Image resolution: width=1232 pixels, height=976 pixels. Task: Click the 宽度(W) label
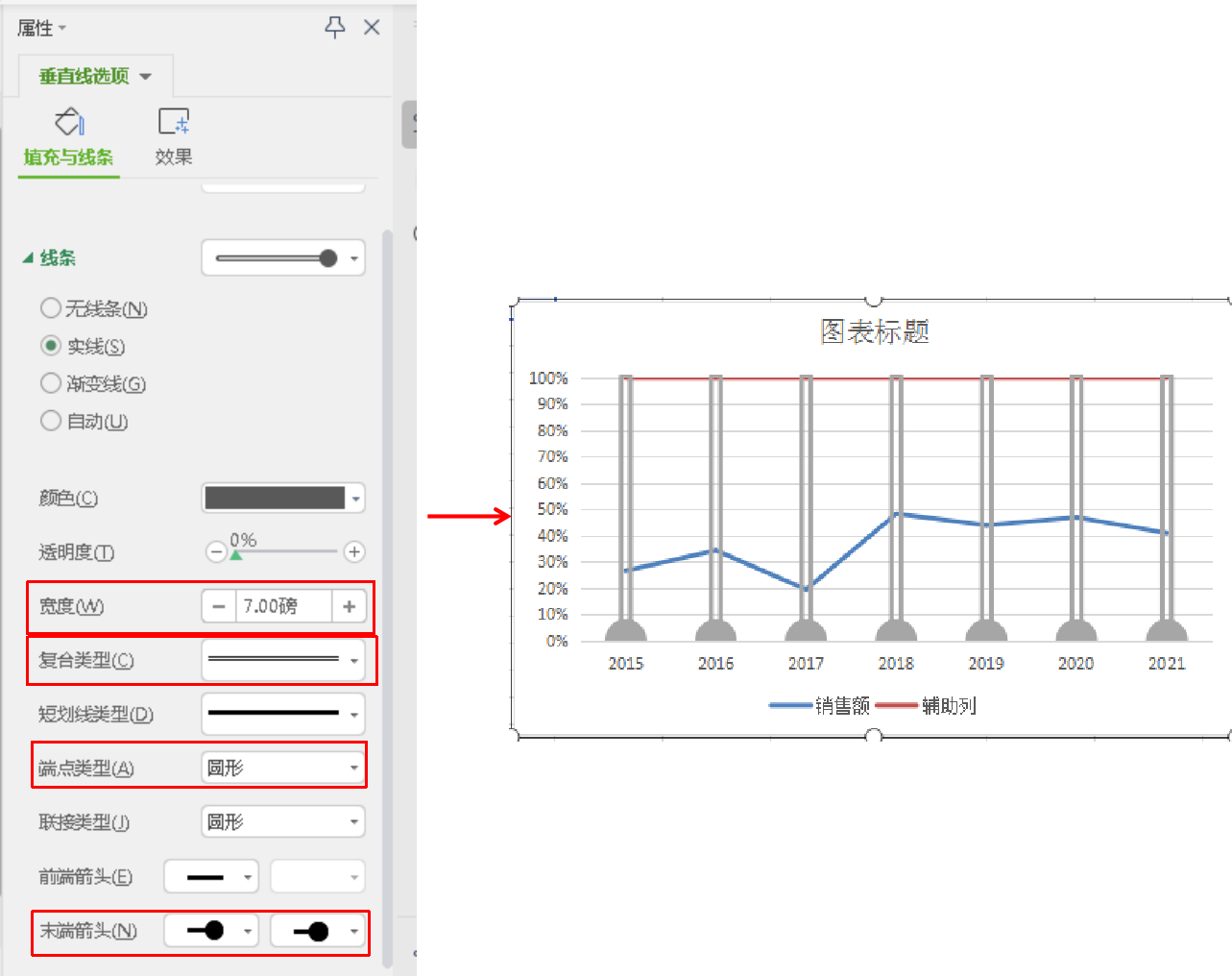pos(71,606)
